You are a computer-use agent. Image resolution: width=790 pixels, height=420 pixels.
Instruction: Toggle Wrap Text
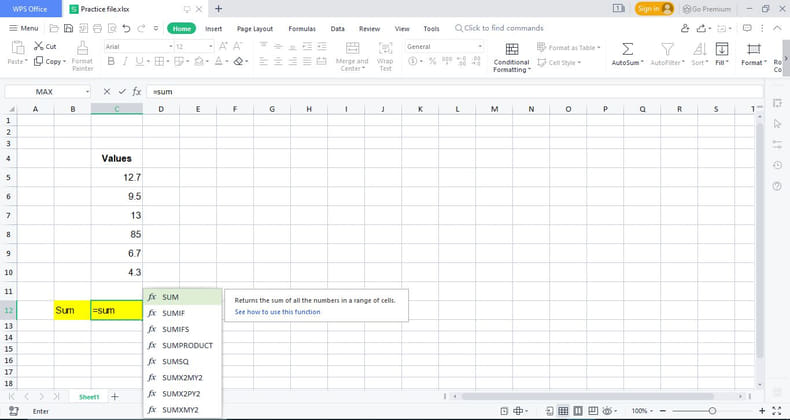(x=385, y=47)
